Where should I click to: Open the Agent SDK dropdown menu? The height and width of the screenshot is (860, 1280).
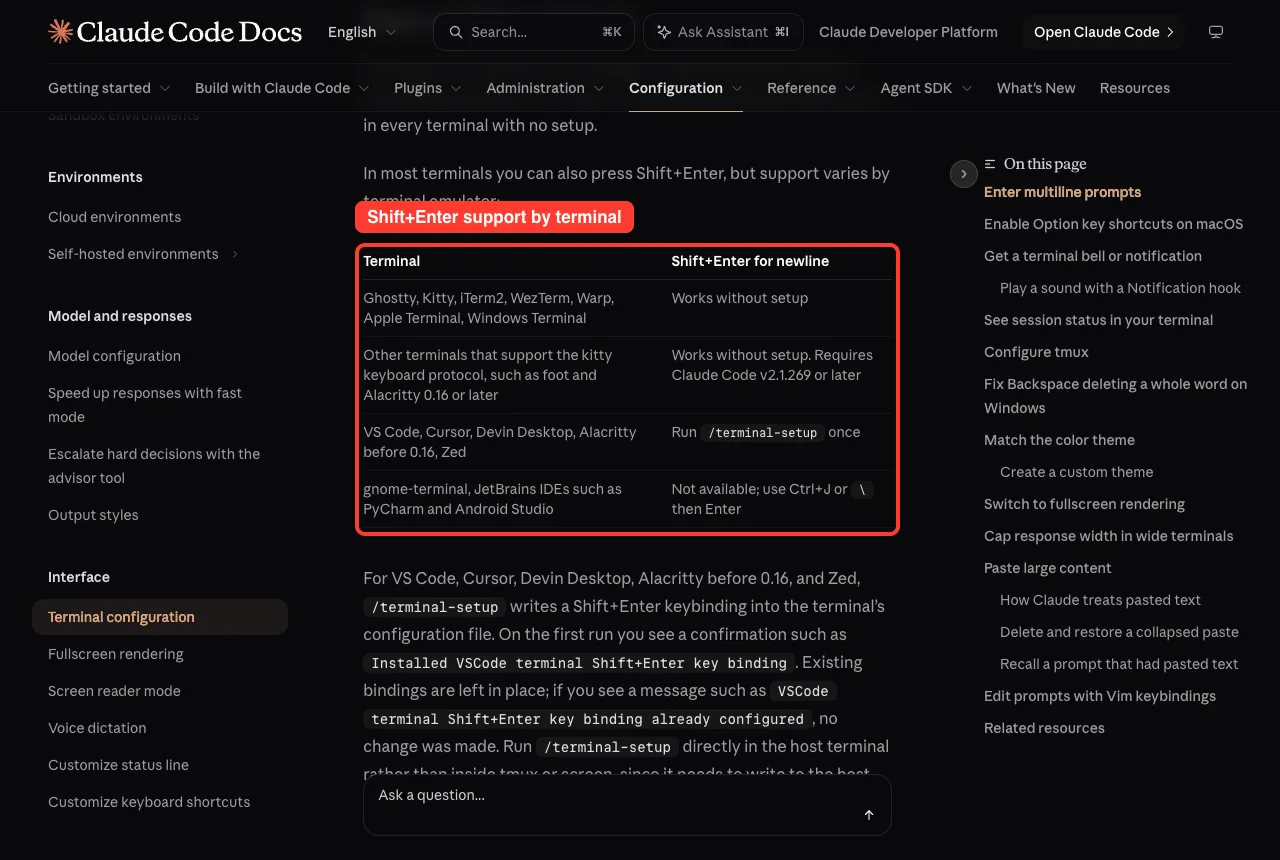[926, 88]
